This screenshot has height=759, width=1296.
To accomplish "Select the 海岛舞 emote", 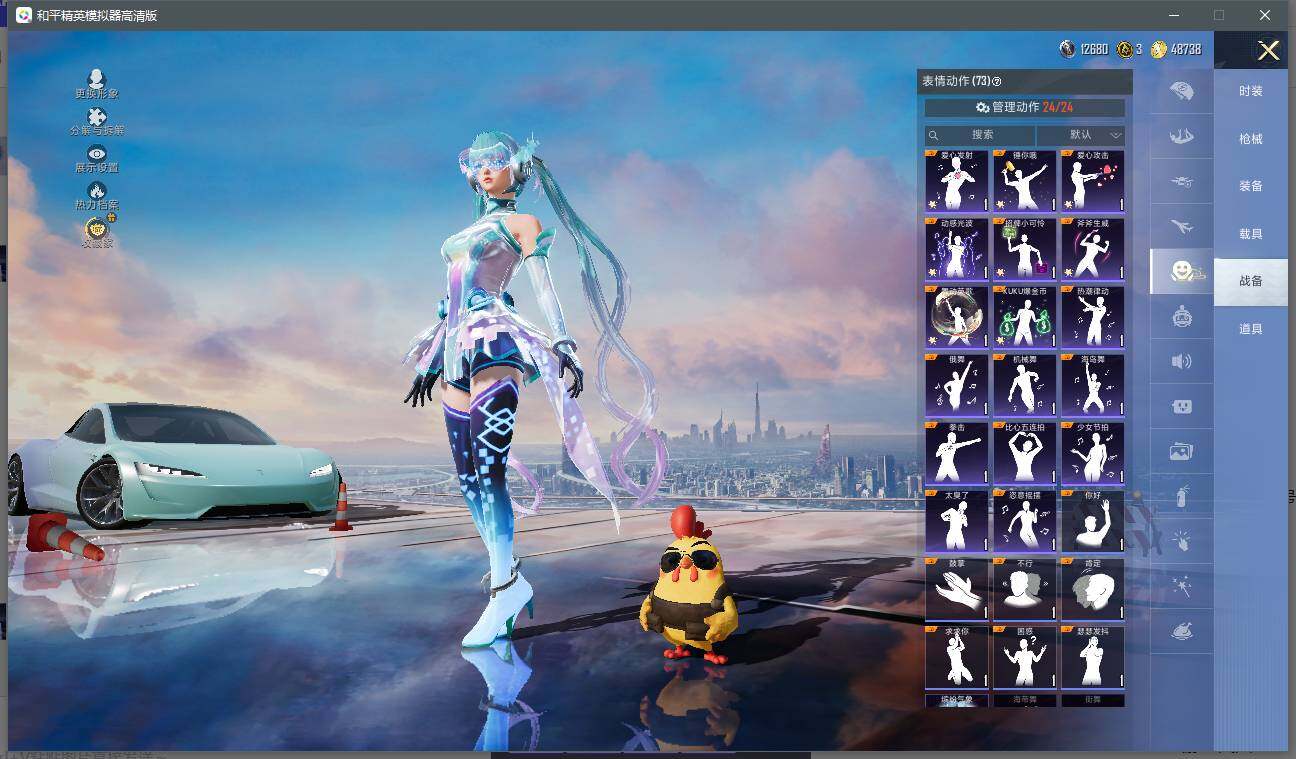I will [x=1093, y=385].
